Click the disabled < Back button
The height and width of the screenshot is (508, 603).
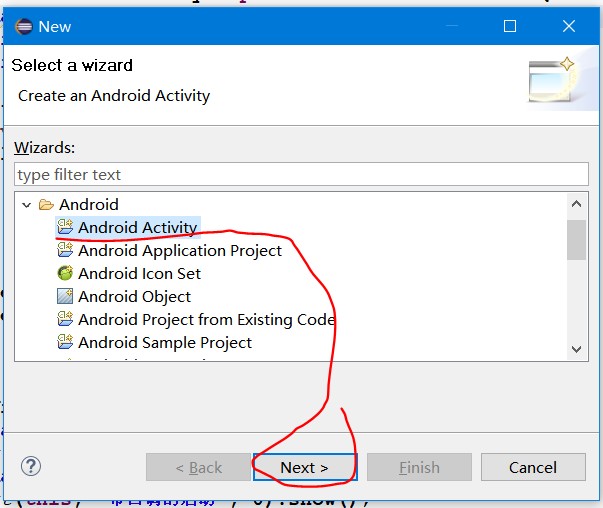[198, 467]
